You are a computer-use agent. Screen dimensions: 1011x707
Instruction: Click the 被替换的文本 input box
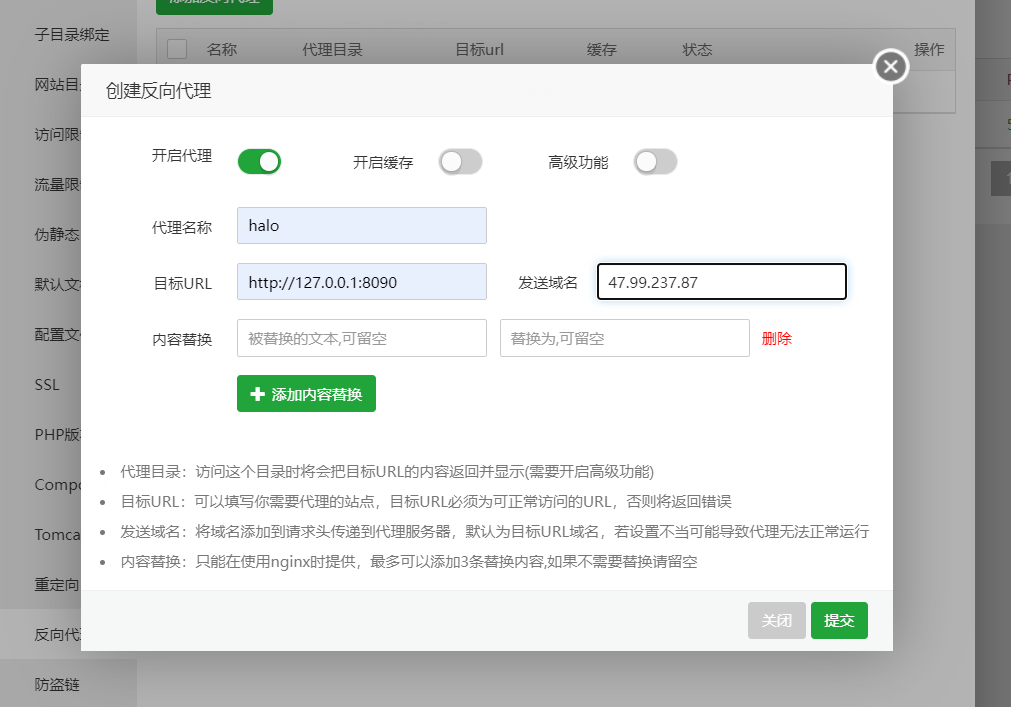pyautogui.click(x=362, y=338)
